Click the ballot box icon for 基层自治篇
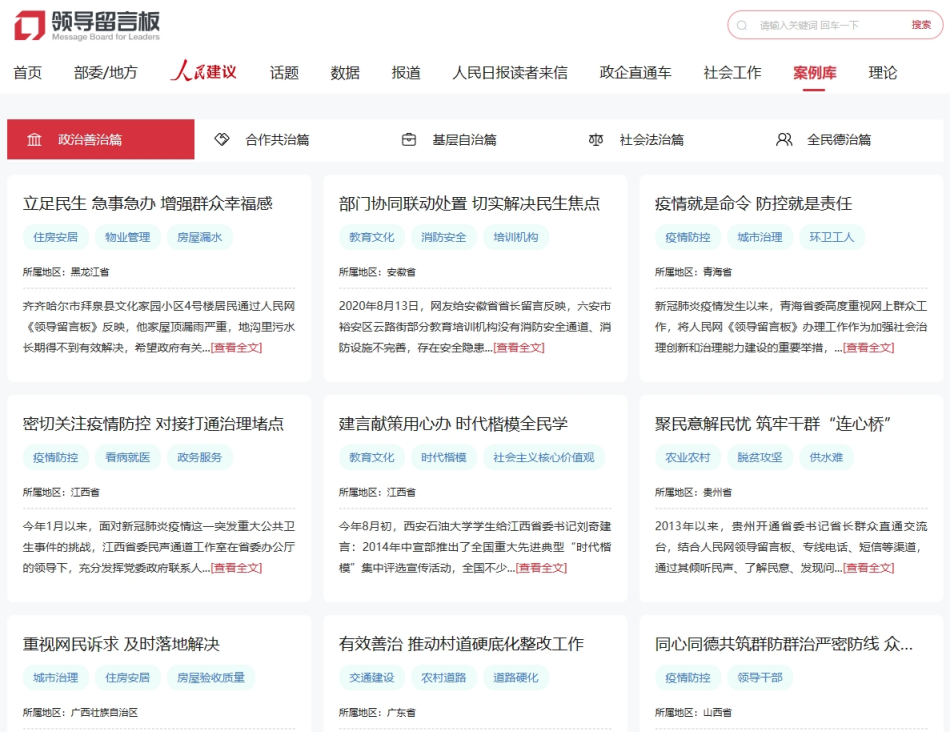The height and width of the screenshot is (732, 950). (408, 139)
